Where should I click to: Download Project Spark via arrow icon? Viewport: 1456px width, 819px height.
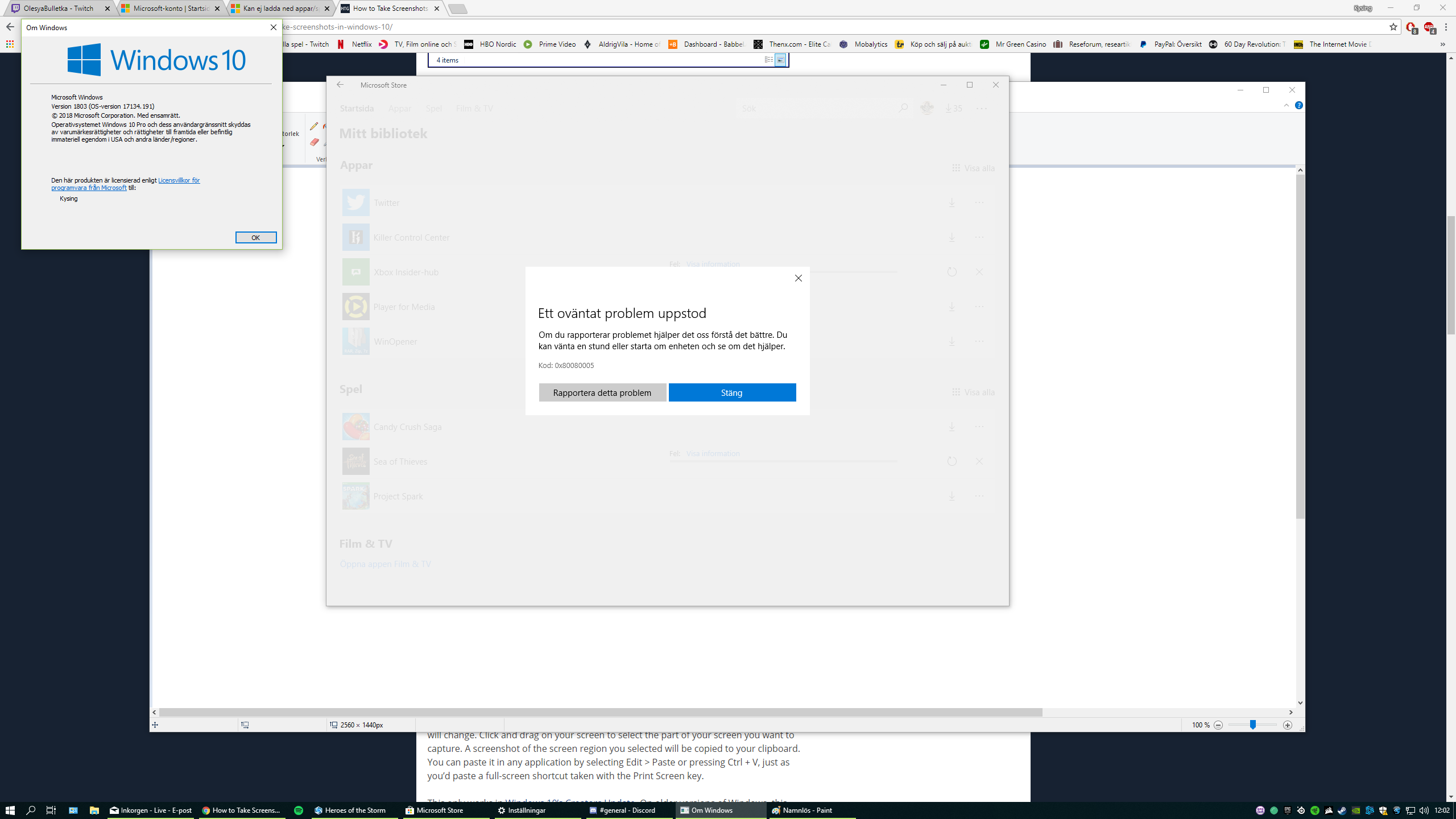[952, 496]
